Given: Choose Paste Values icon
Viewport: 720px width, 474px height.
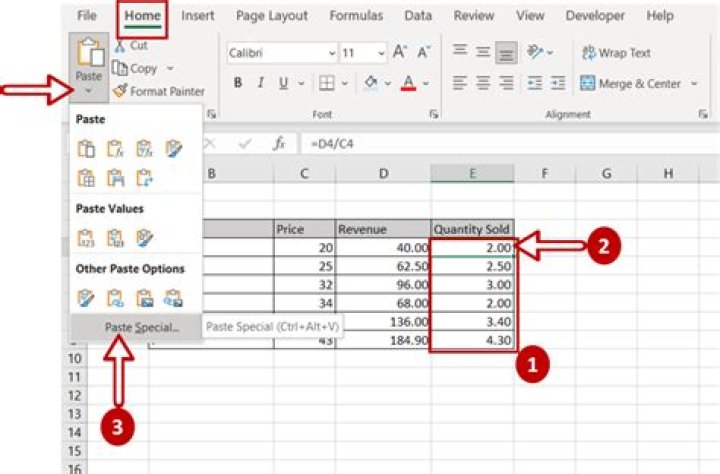Looking at the screenshot, I should tap(86, 238).
